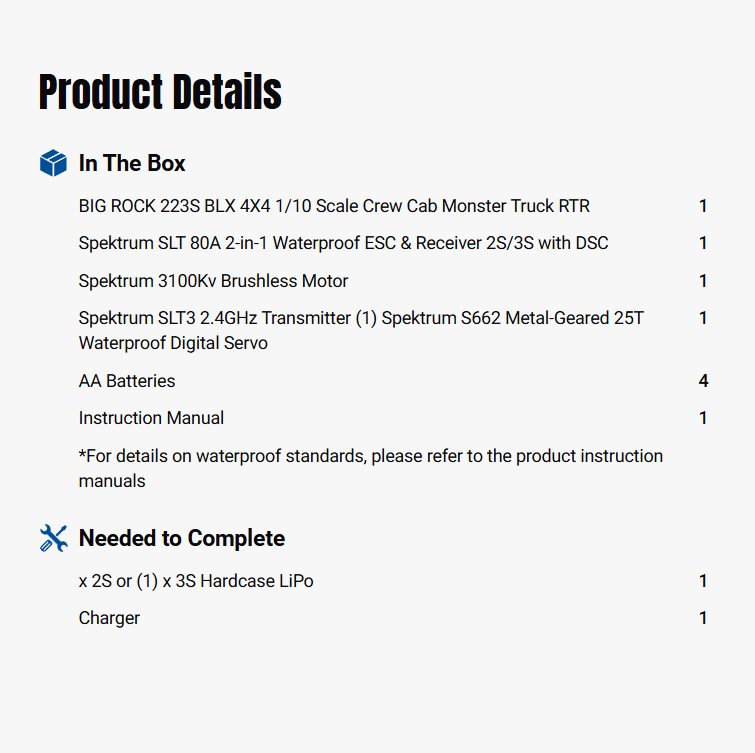Click the Instruction Manual item
755x753 pixels.
pos(151,418)
